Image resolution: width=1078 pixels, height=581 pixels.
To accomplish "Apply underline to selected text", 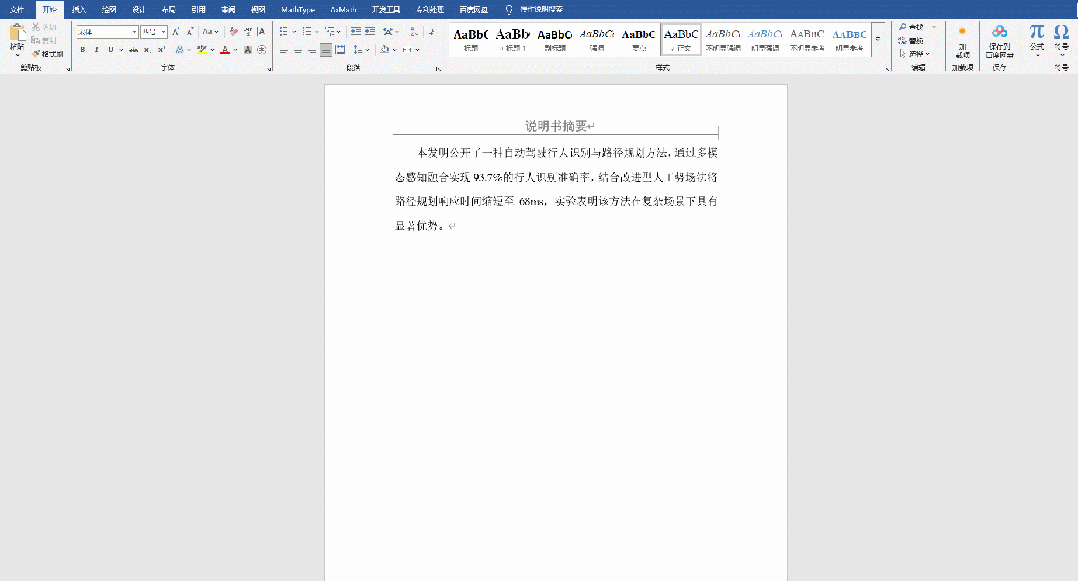I will tap(111, 49).
